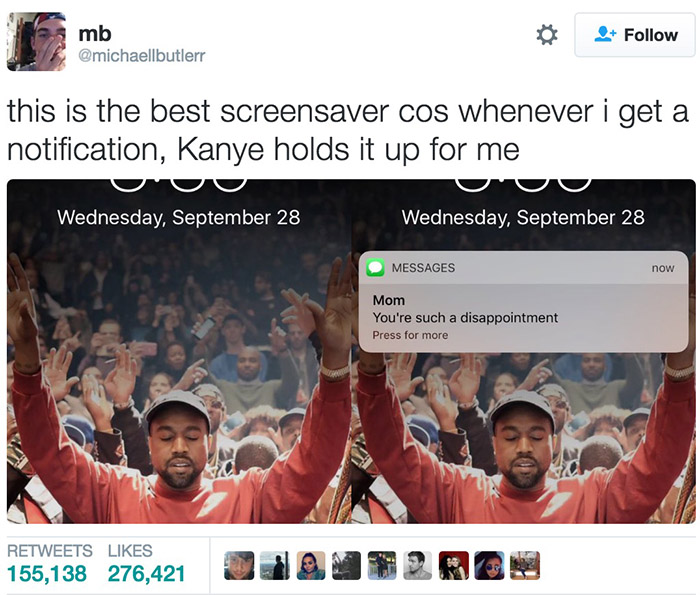The width and height of the screenshot is (700, 595).
Task: Click the @michaellbutlerr handle
Action: click(x=142, y=56)
